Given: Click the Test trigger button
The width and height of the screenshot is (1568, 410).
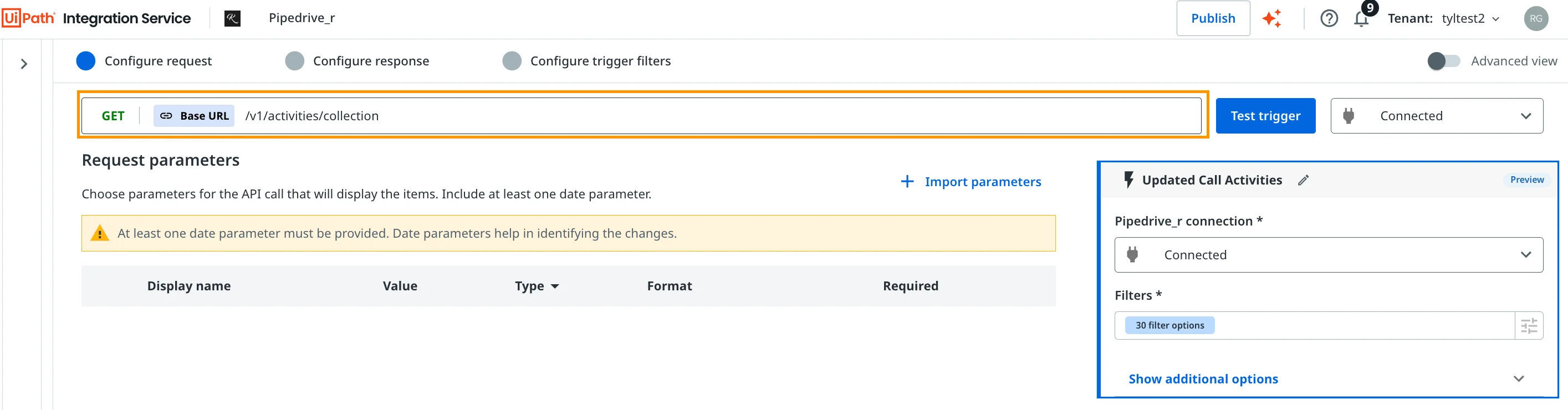Looking at the screenshot, I should tap(1265, 116).
